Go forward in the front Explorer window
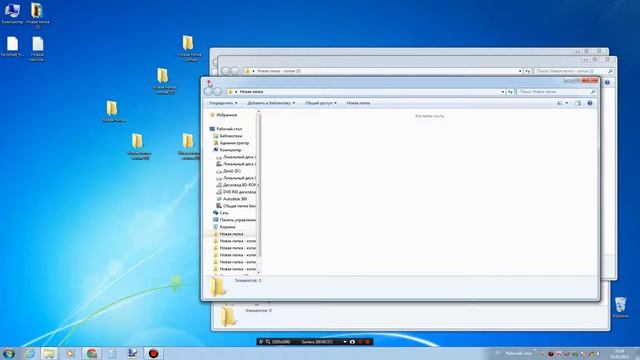The image size is (640, 360). (218, 92)
